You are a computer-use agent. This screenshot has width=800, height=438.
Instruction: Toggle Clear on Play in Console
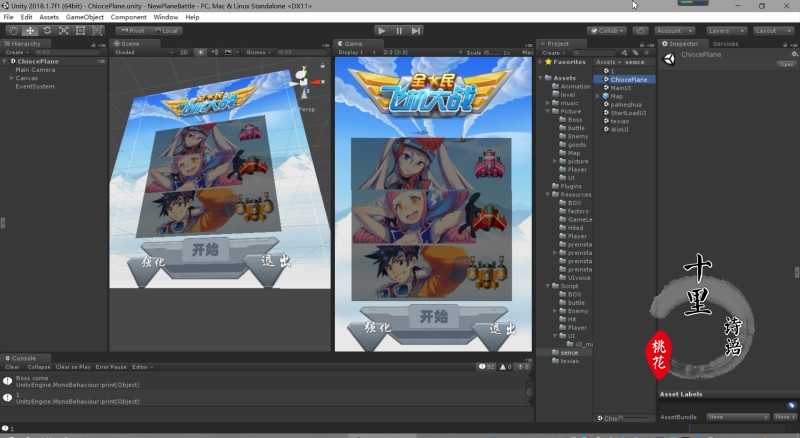pos(73,367)
